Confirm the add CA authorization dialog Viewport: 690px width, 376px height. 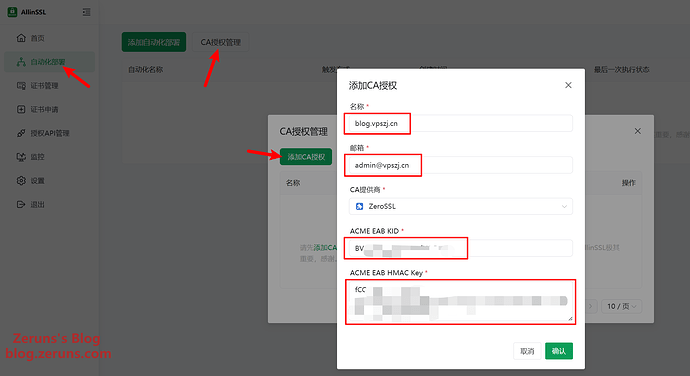tap(559, 351)
